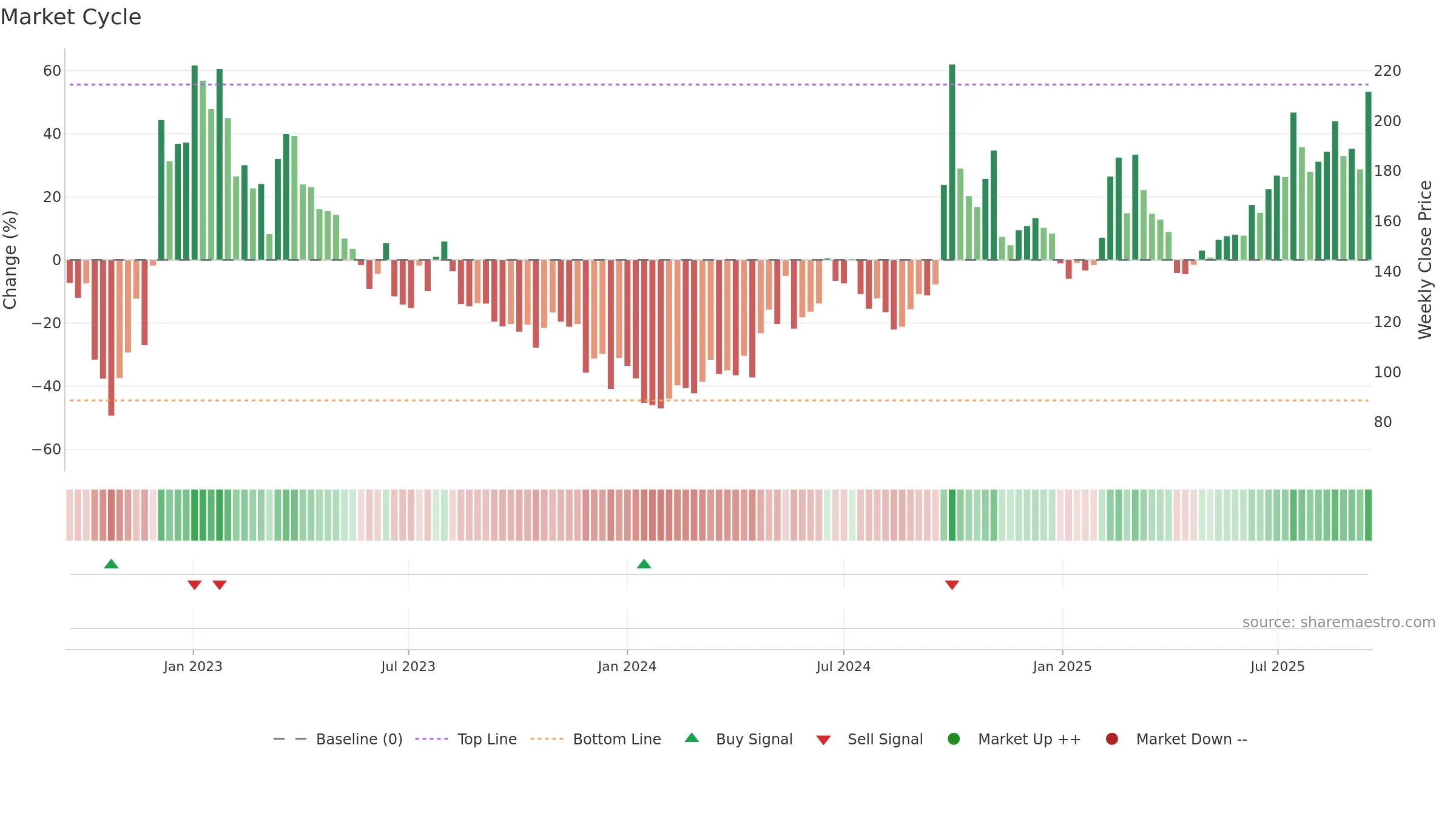Click the green Market Up ++ circle in legend
This screenshot has height=819, width=1456.
(x=954, y=739)
